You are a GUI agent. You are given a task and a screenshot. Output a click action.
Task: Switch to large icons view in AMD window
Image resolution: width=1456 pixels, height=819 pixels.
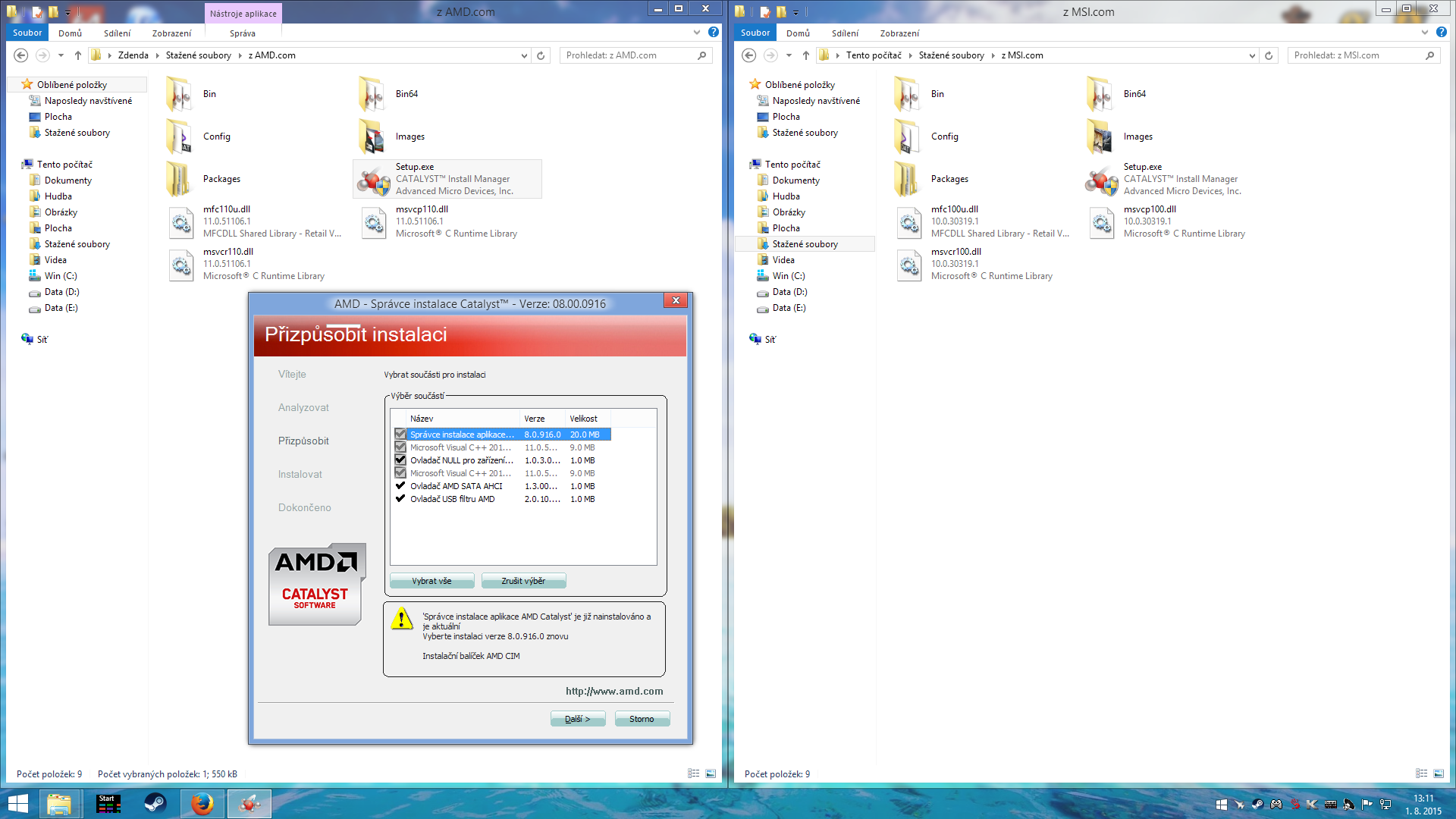click(711, 773)
